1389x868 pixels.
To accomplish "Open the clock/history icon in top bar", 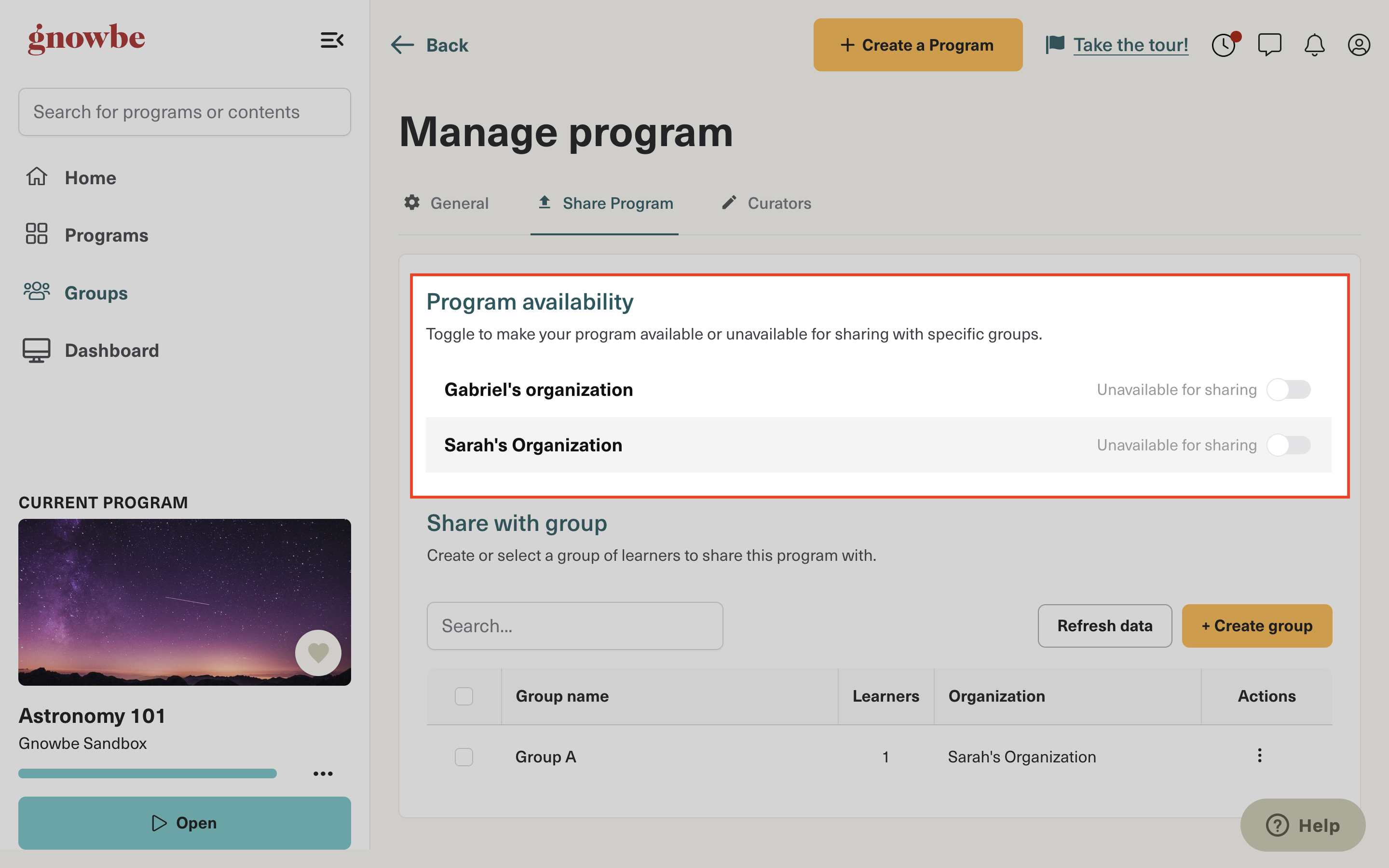I will point(1224,44).
